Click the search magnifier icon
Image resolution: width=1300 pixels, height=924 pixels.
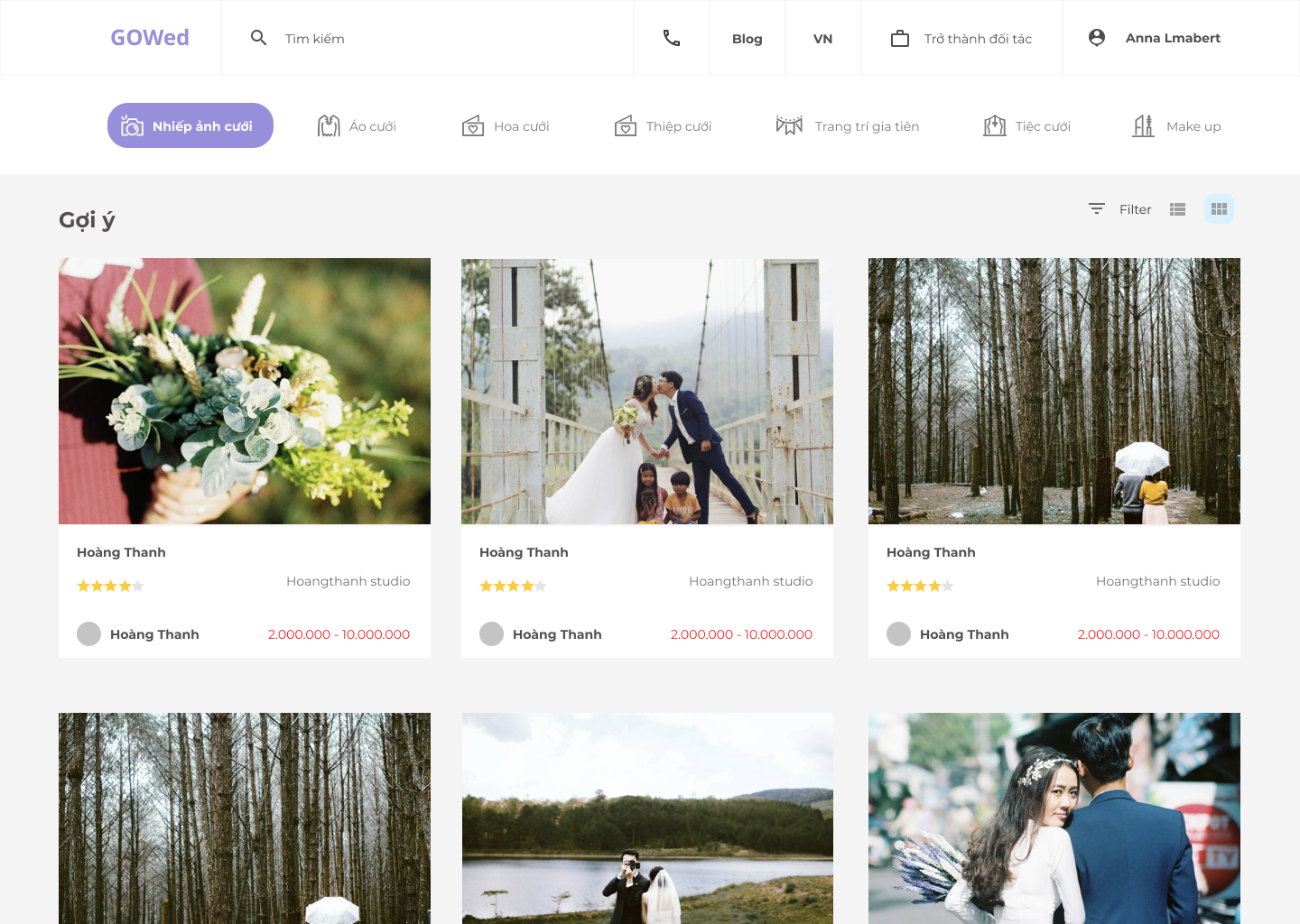pos(258,38)
